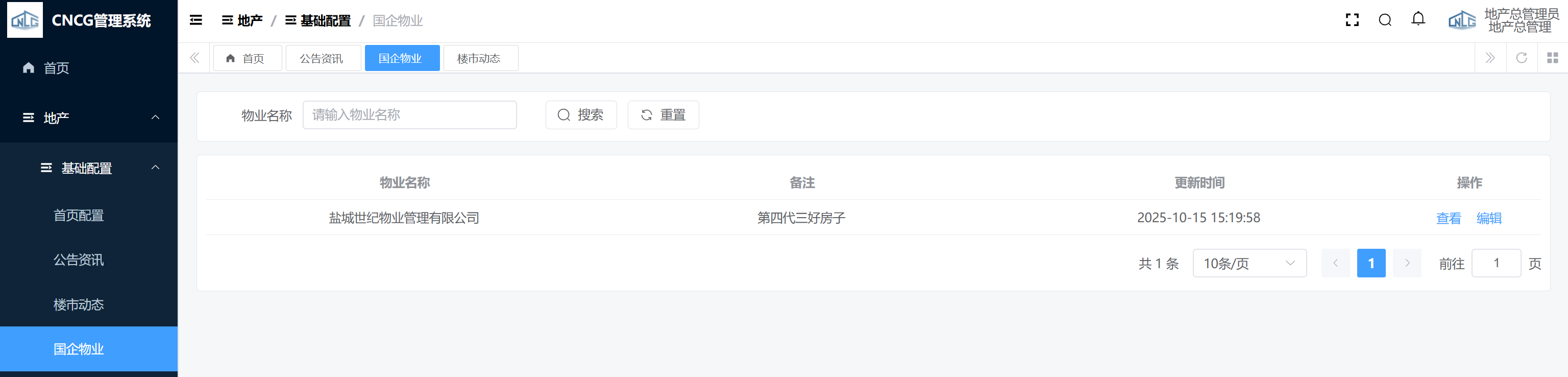Collapse the 地产 sidebar menu
This screenshot has height=377, width=1568.
[x=89, y=117]
